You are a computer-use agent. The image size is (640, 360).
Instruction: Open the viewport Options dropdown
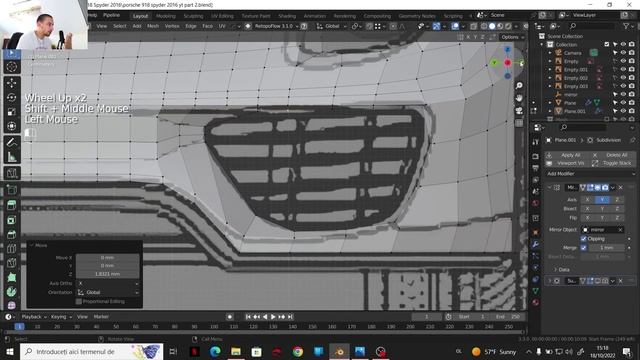point(512,37)
